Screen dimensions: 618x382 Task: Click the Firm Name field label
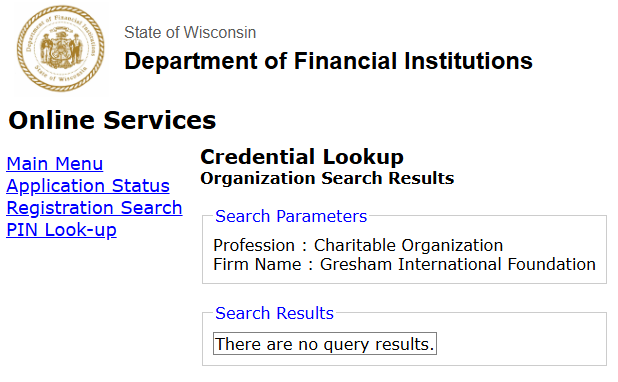pyautogui.click(x=257, y=264)
